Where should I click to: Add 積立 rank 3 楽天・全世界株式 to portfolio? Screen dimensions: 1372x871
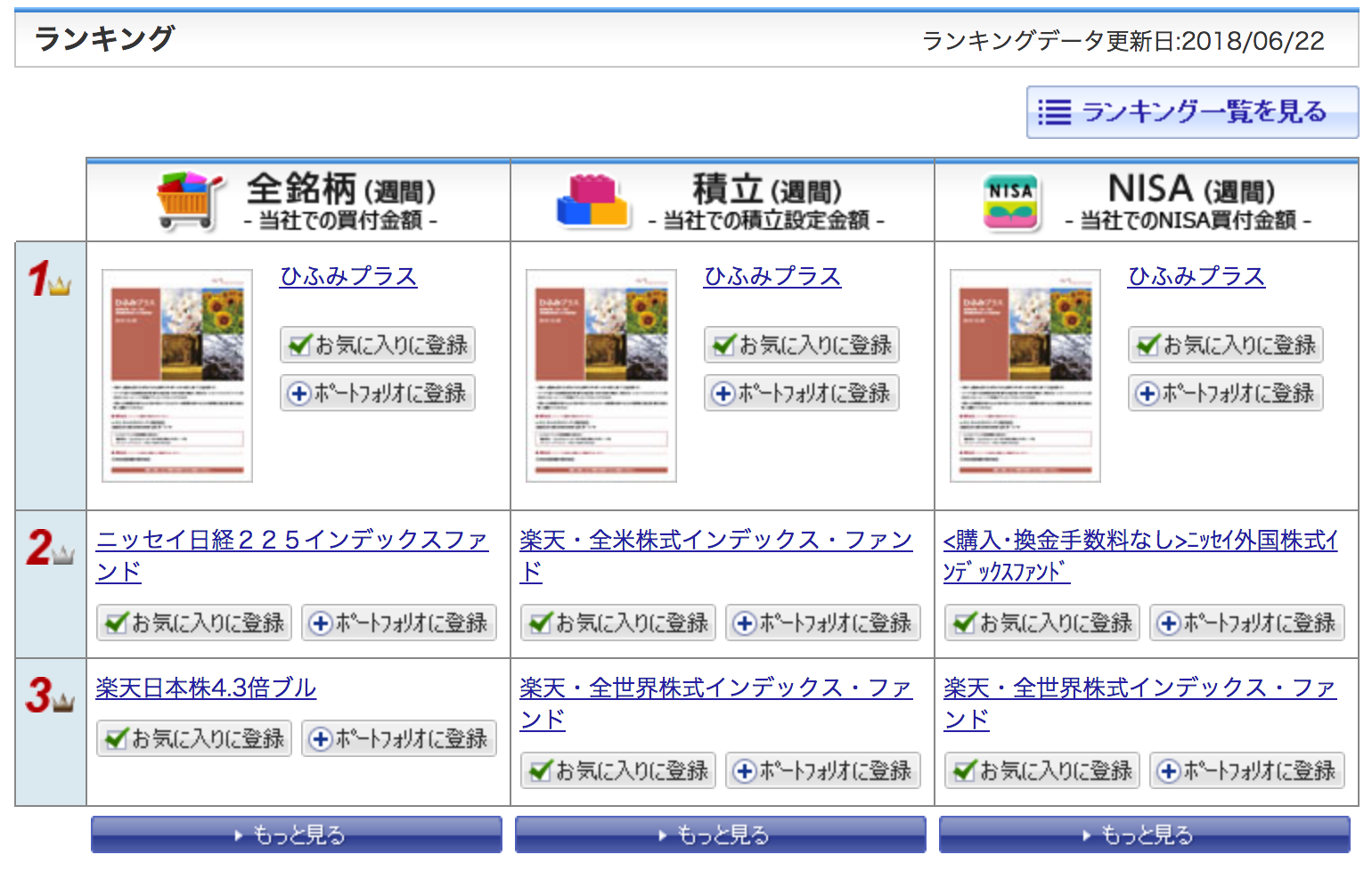coord(823,770)
